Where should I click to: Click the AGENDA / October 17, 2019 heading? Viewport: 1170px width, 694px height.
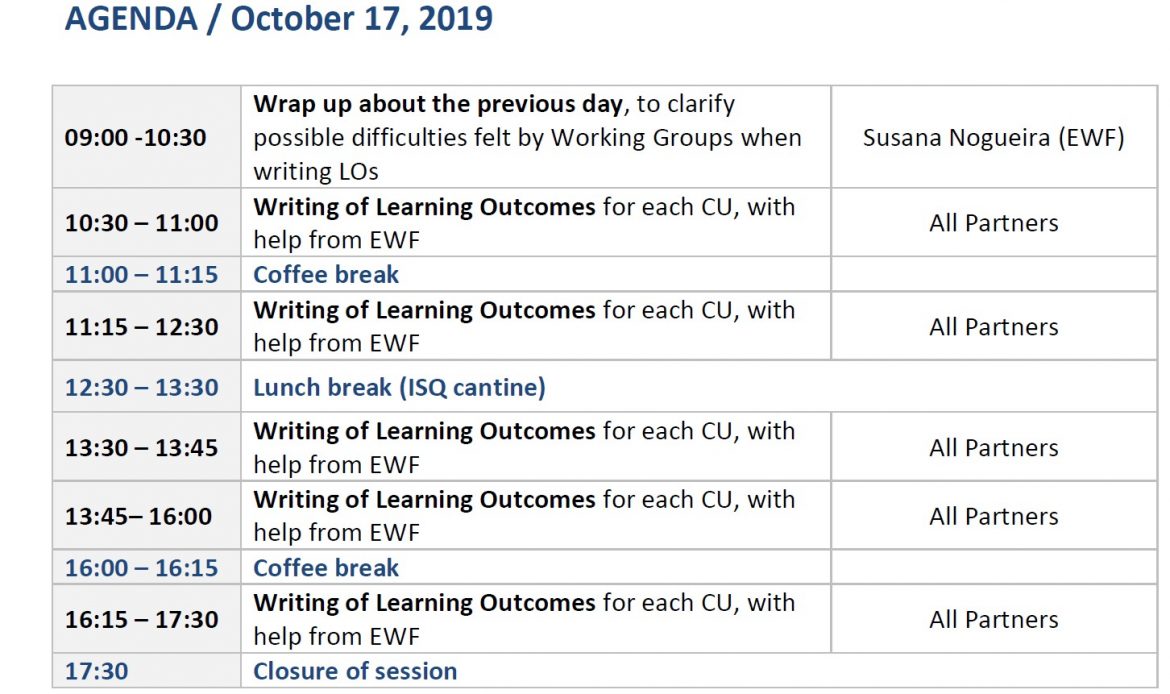[x=278, y=18]
